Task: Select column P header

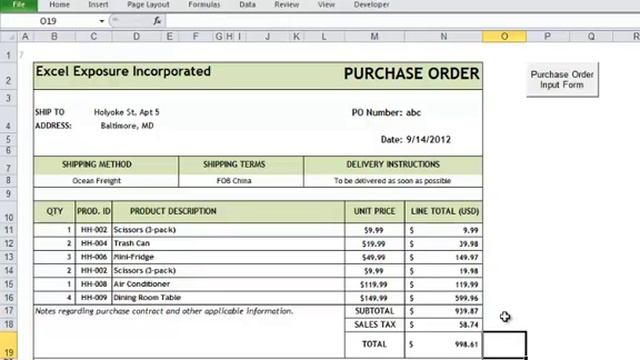Action: pos(547,37)
